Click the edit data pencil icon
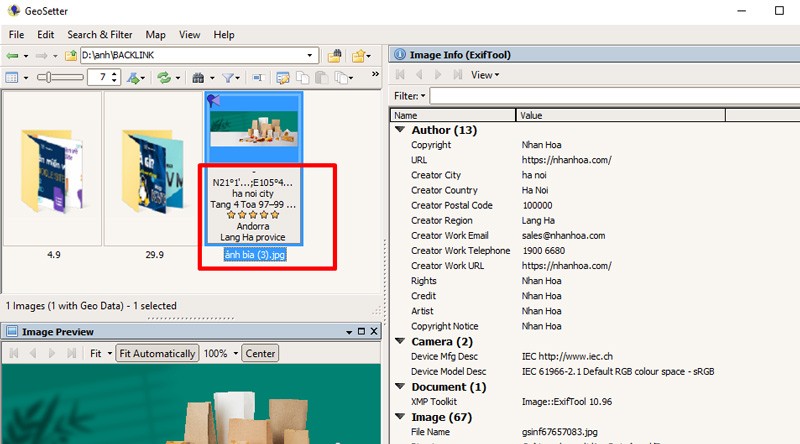Screen dimensions: 800x444 tap(283, 77)
